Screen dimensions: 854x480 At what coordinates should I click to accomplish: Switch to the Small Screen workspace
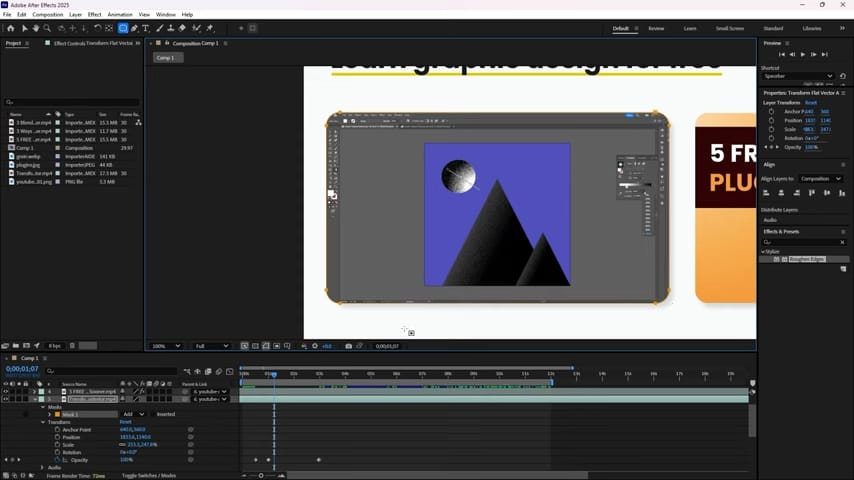[730, 28]
